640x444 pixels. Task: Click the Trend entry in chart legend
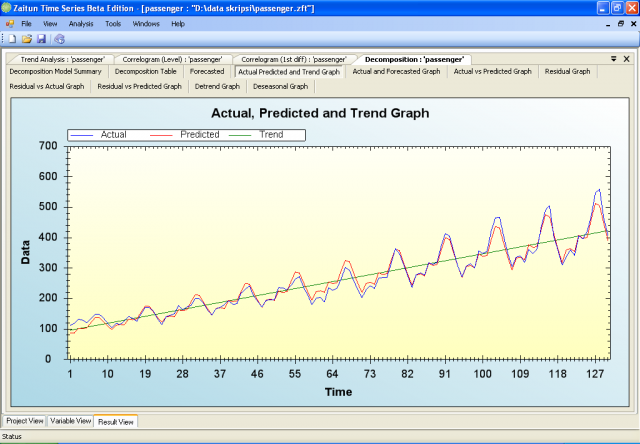point(271,134)
